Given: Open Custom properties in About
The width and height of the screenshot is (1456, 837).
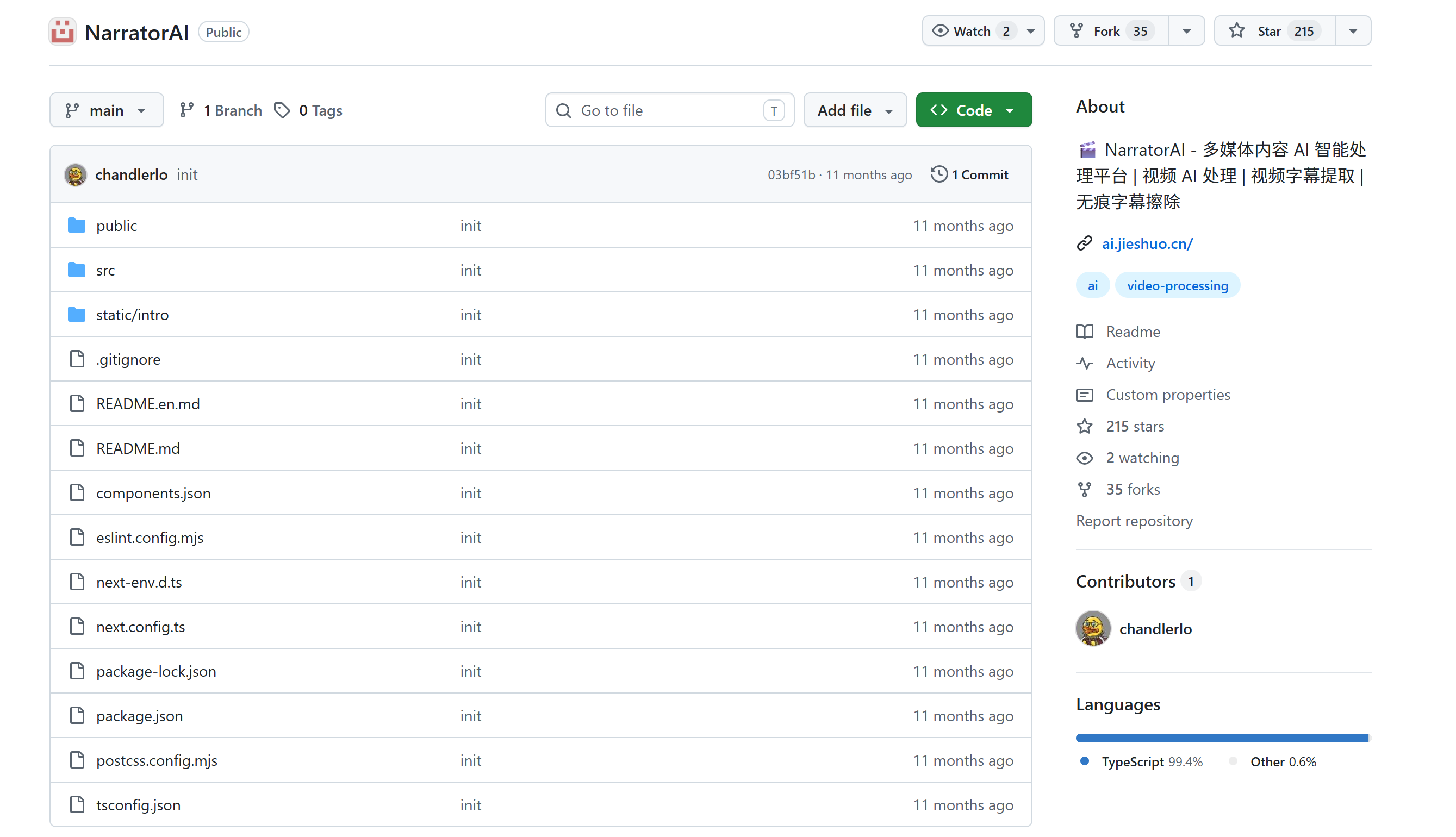Looking at the screenshot, I should click(x=1168, y=395).
